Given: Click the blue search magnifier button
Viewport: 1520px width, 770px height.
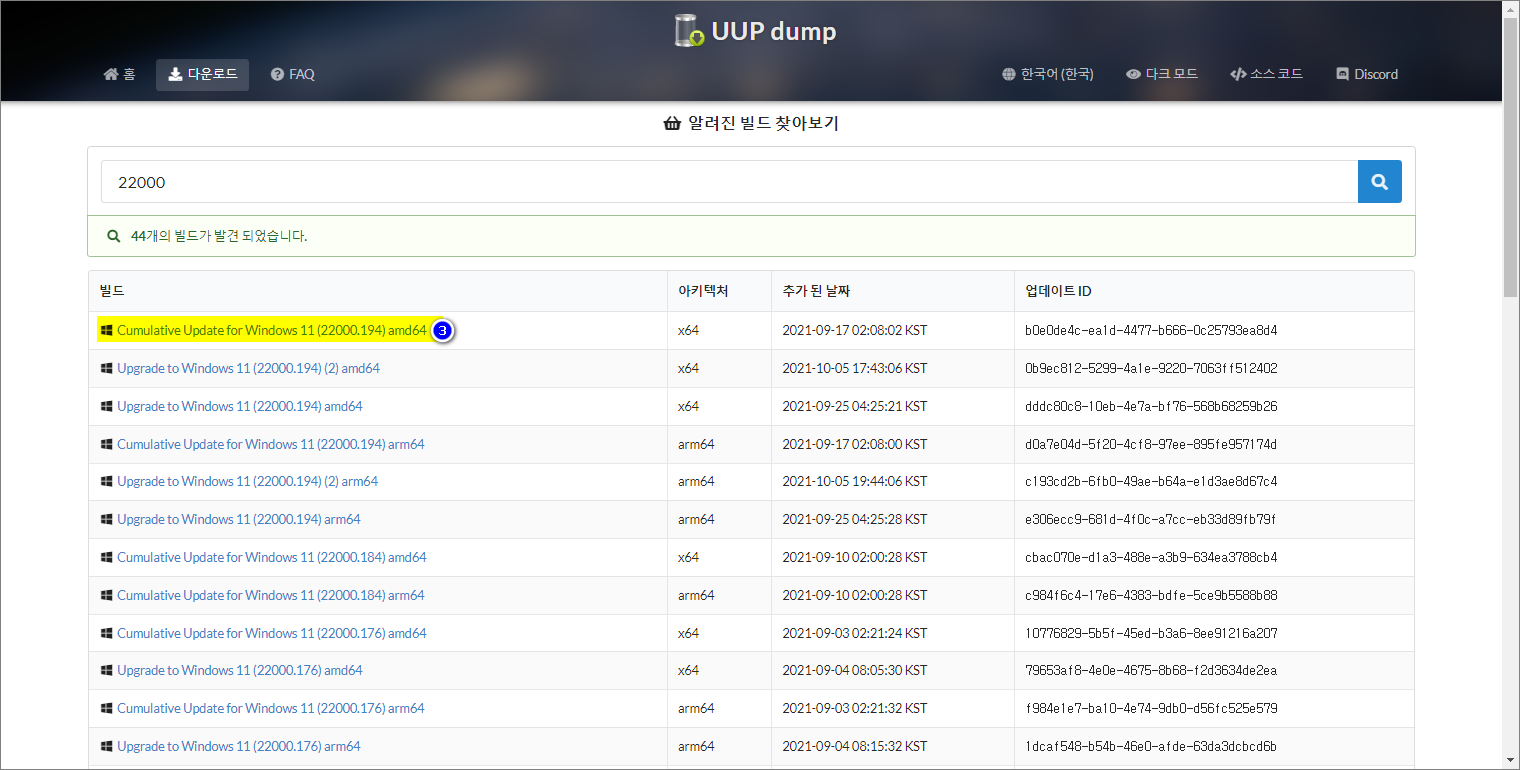Looking at the screenshot, I should 1380,182.
